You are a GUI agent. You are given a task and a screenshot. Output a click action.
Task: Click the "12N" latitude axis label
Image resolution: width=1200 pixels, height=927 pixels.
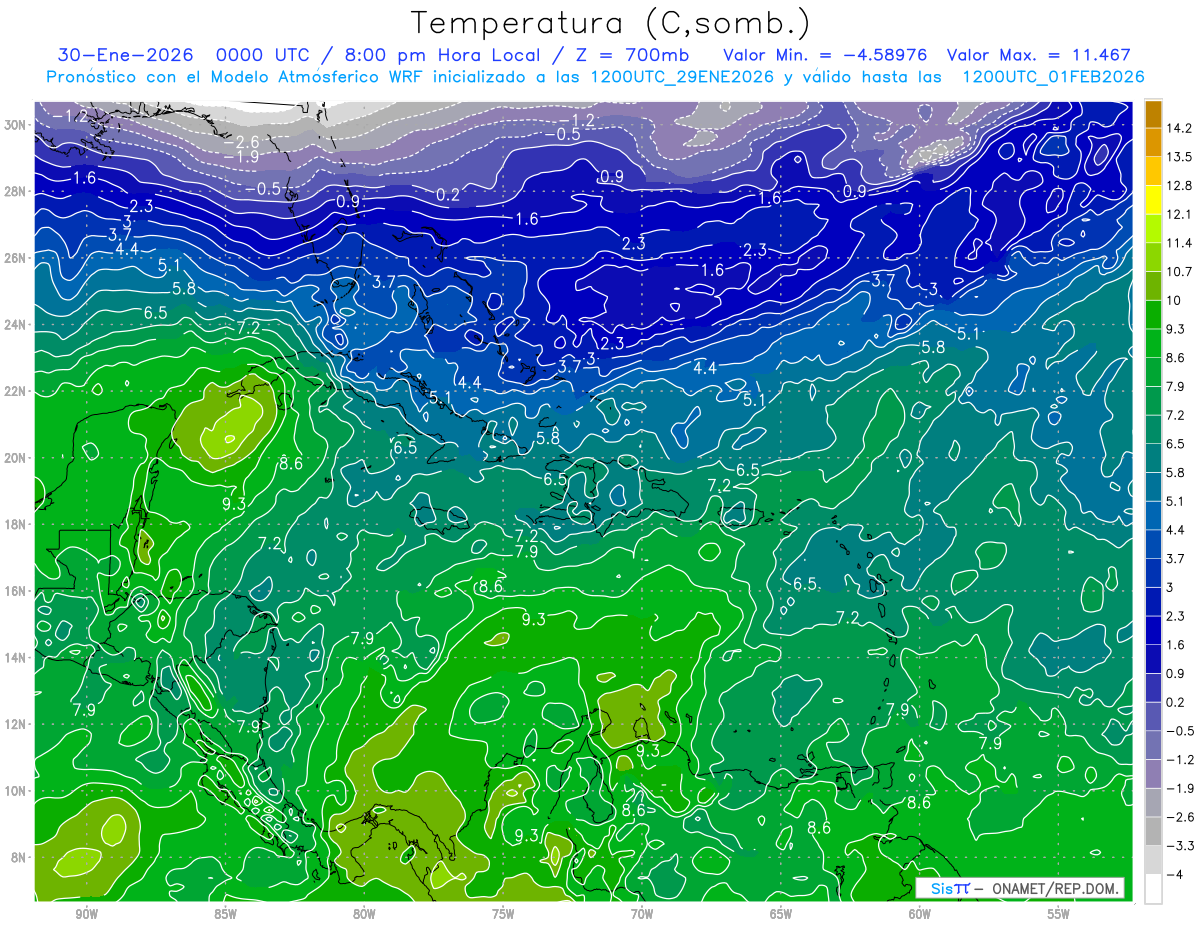[x=17, y=724]
